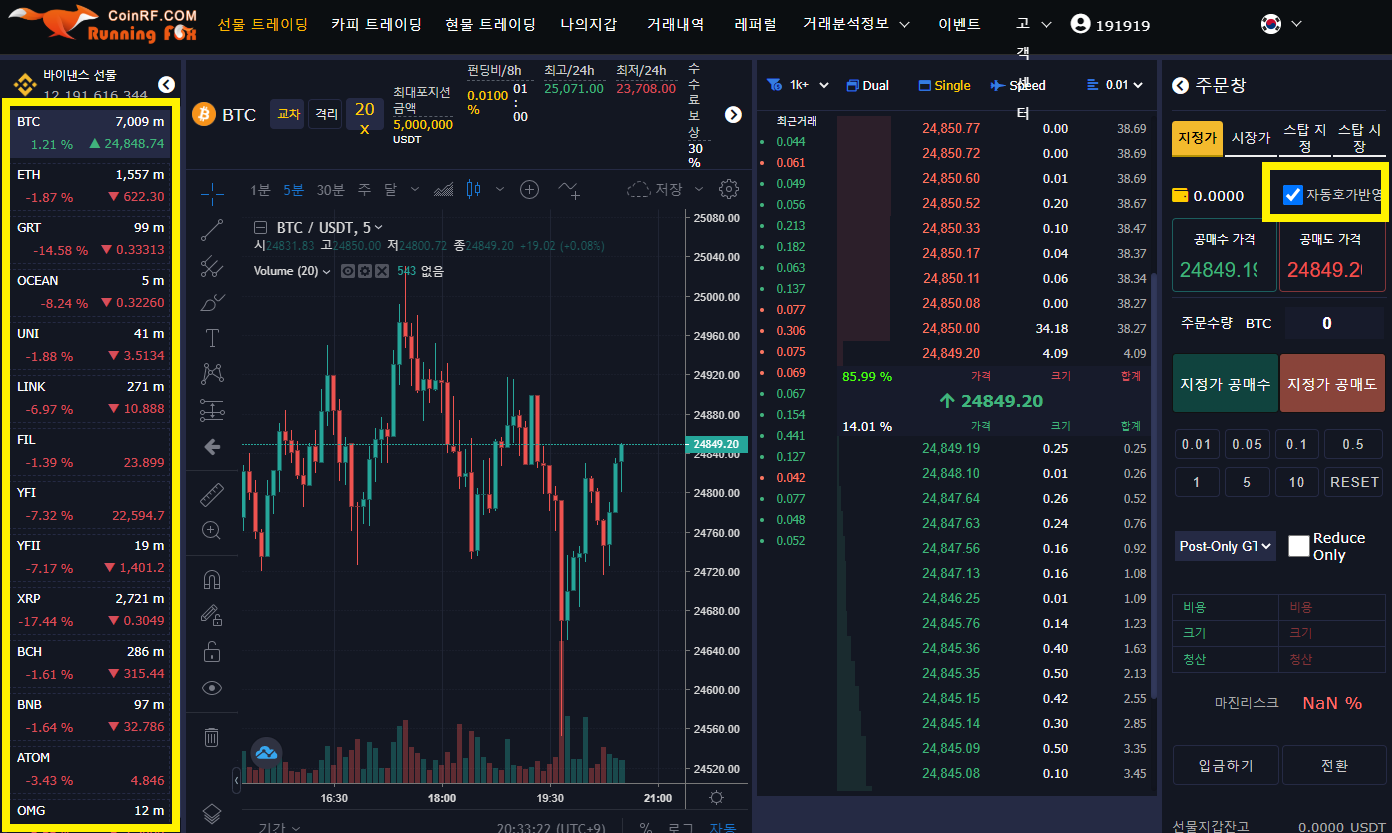Image resolution: width=1392 pixels, height=833 pixels.
Task: Expand the ticker info bar arrow
Action: 733,114
